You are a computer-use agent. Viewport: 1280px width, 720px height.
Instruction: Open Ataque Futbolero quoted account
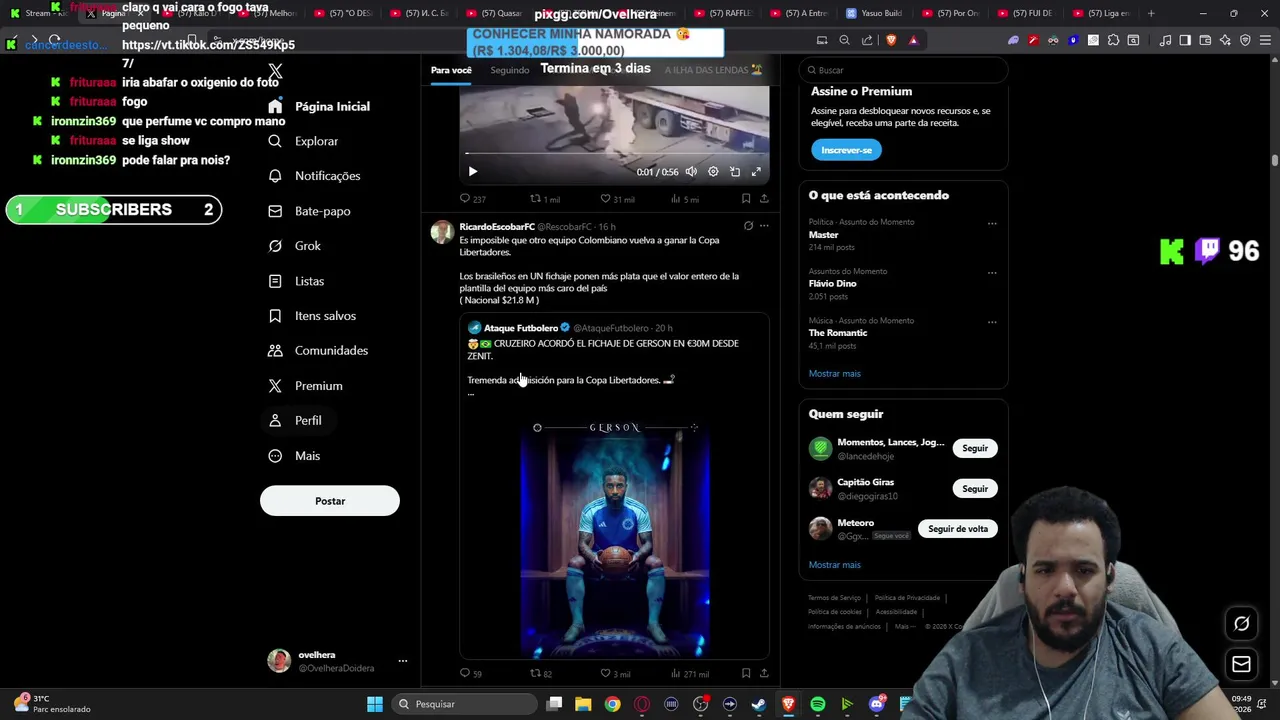(521, 328)
